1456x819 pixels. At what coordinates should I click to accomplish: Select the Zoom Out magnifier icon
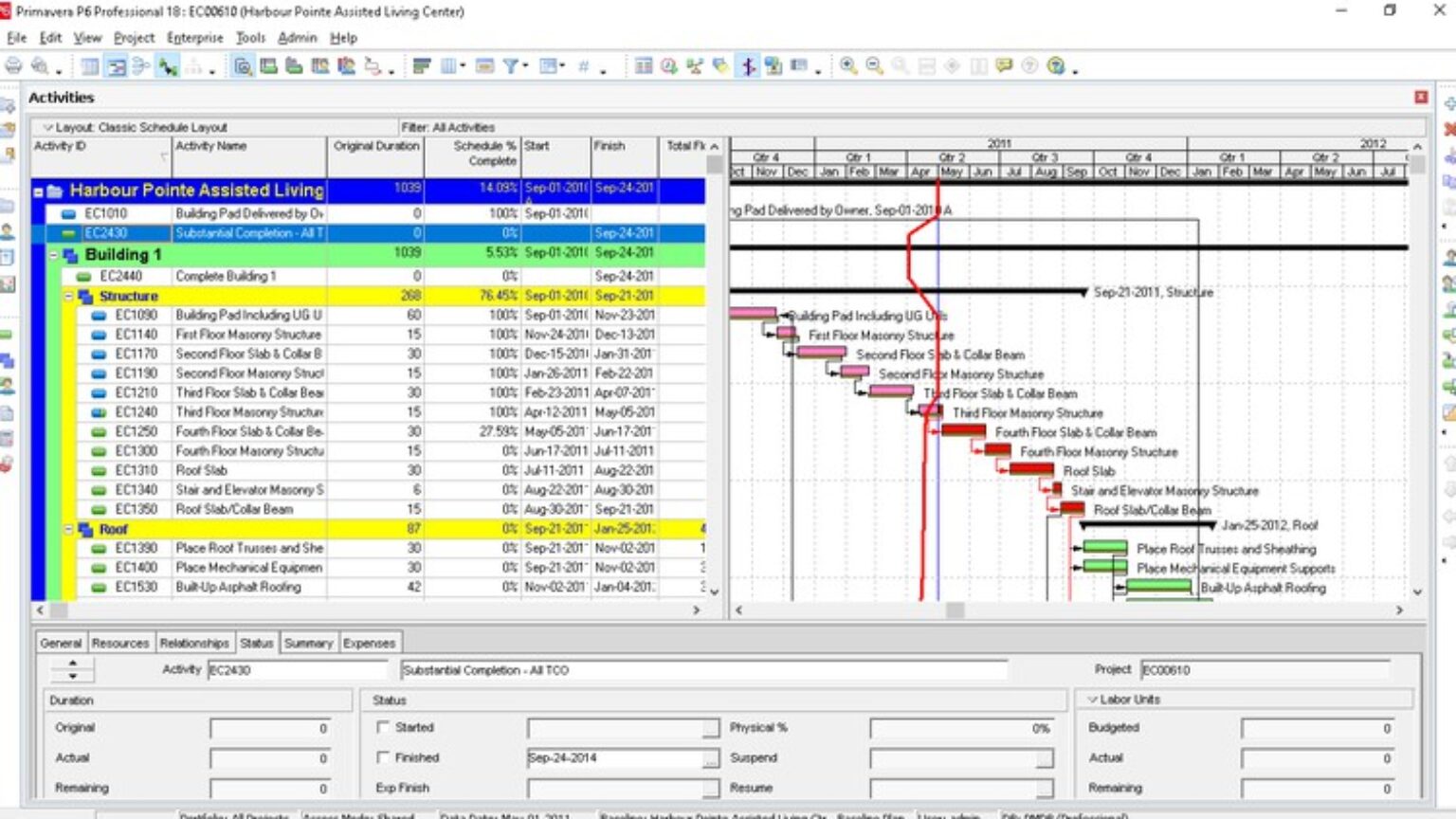click(x=873, y=66)
